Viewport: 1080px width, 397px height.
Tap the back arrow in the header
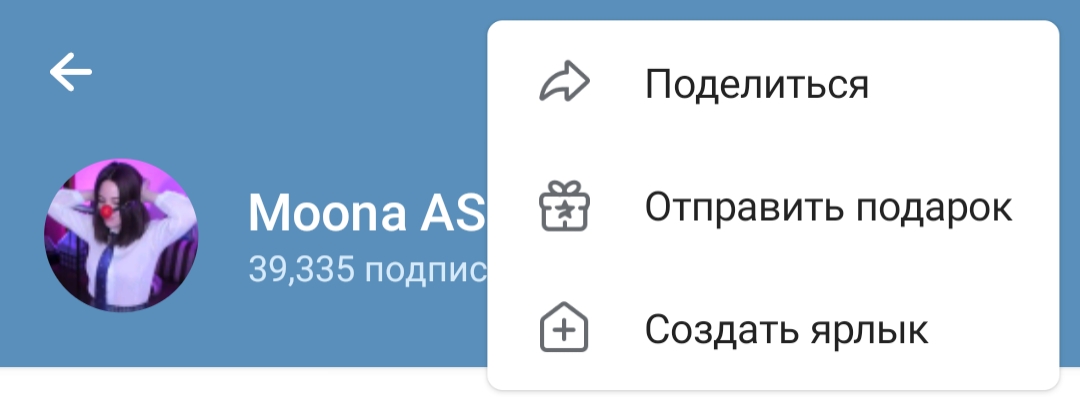[70, 72]
